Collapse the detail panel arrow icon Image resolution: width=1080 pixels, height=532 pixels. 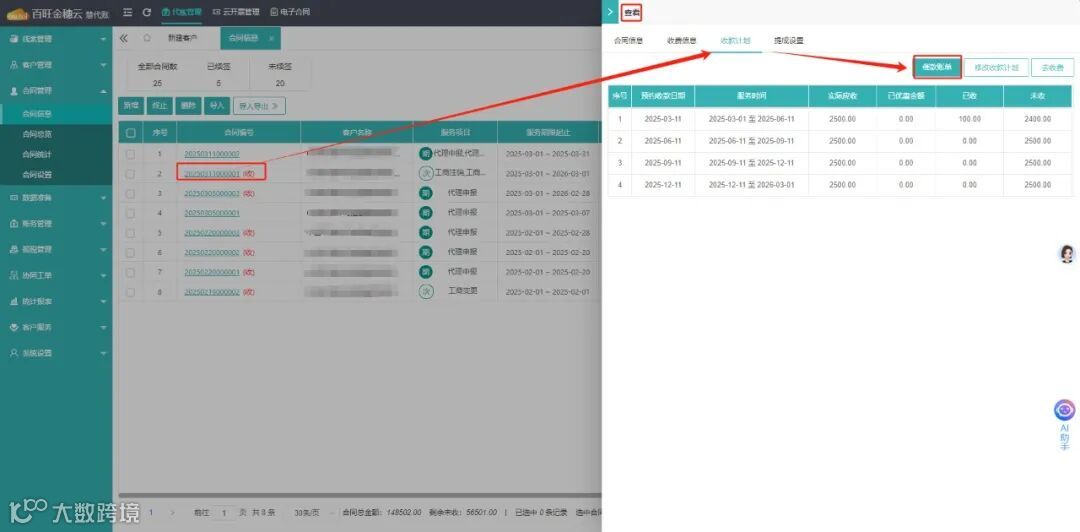point(610,12)
